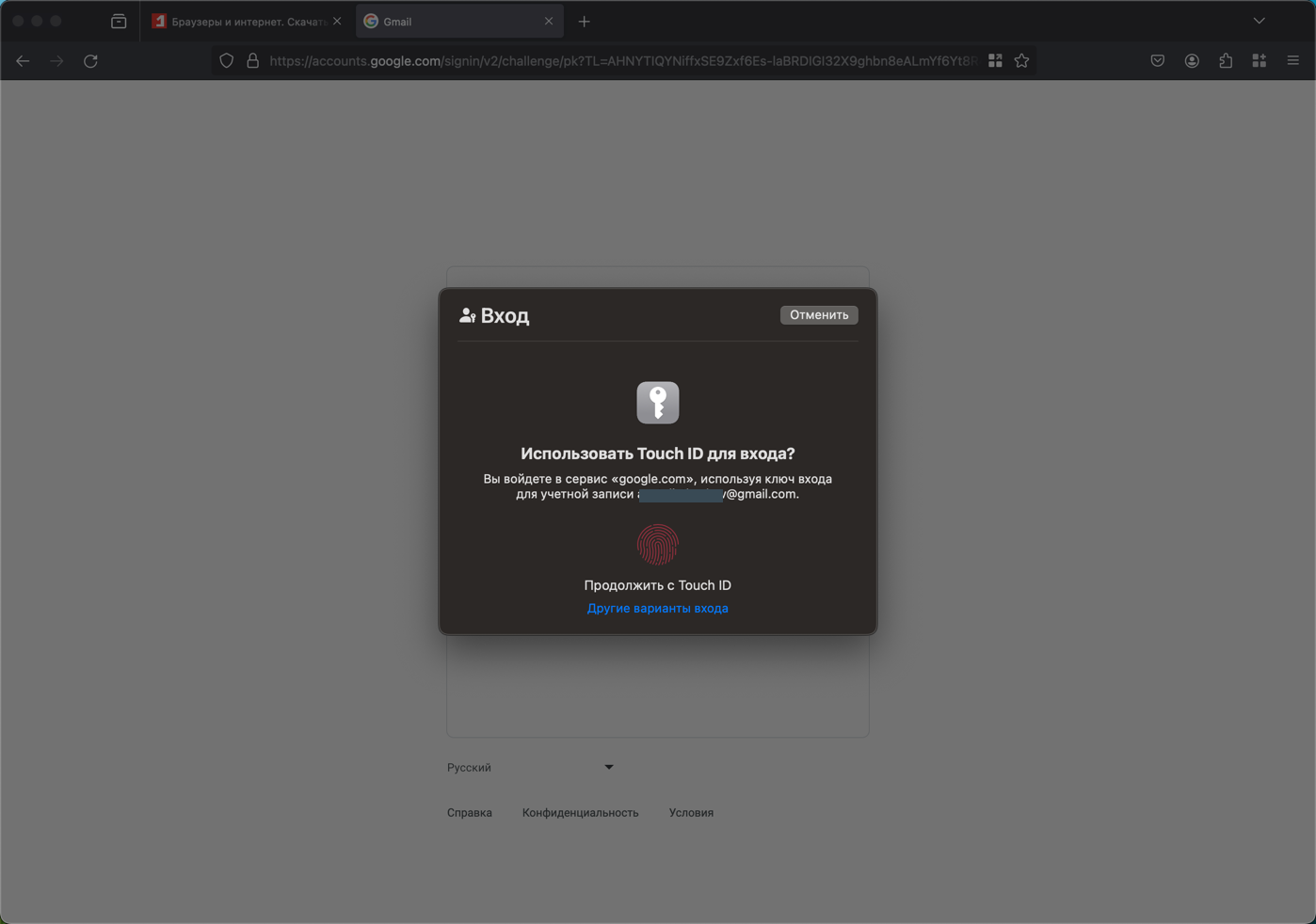
Task: List all tabs with the chevron
Action: coord(1260,21)
